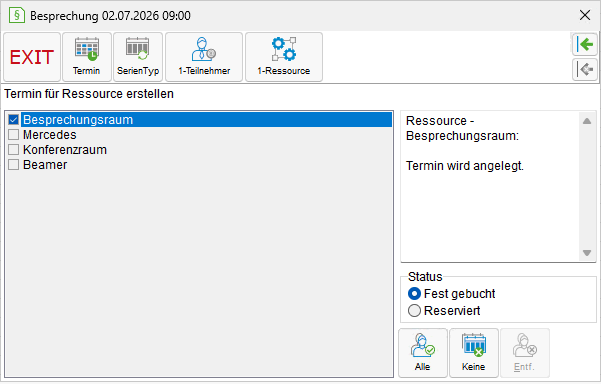Open the 1-Teilnehmer participant button
601x384 pixels.
(204, 57)
